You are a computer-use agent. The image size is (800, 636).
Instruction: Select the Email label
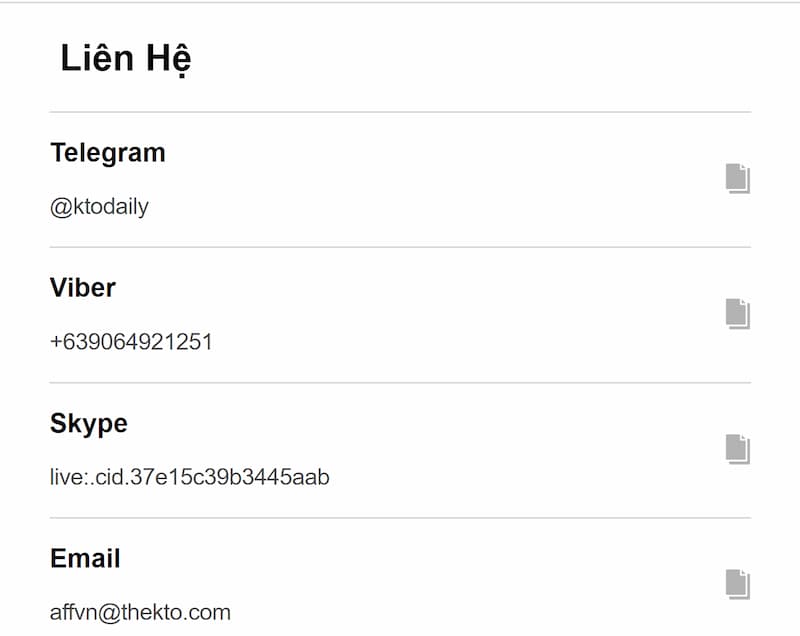pos(85,558)
